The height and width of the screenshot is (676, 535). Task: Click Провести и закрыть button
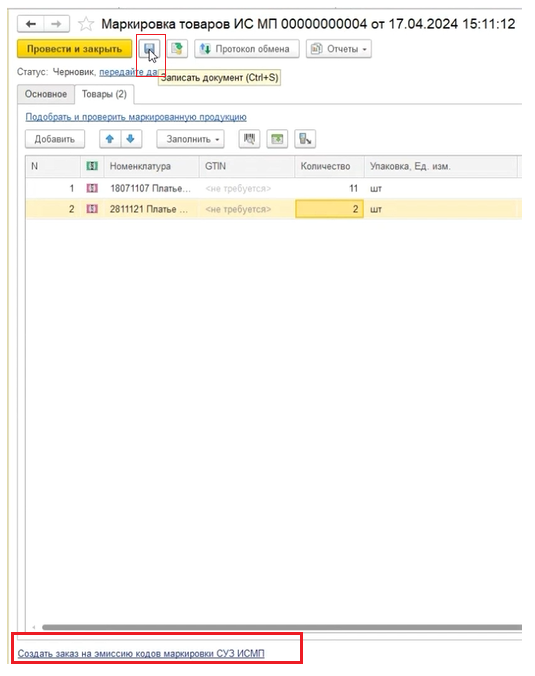tap(75, 49)
